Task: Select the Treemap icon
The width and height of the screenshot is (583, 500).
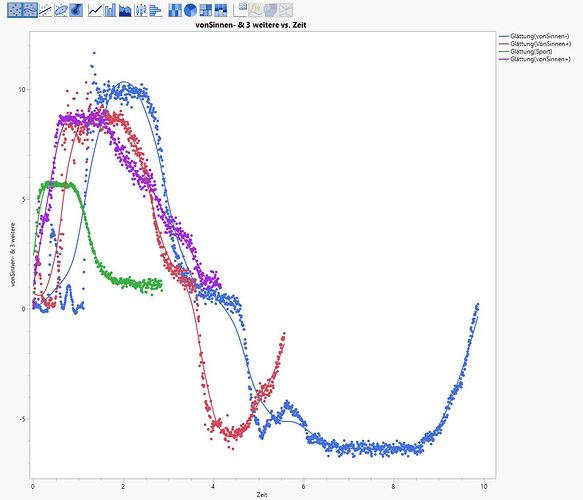Action: [205, 10]
